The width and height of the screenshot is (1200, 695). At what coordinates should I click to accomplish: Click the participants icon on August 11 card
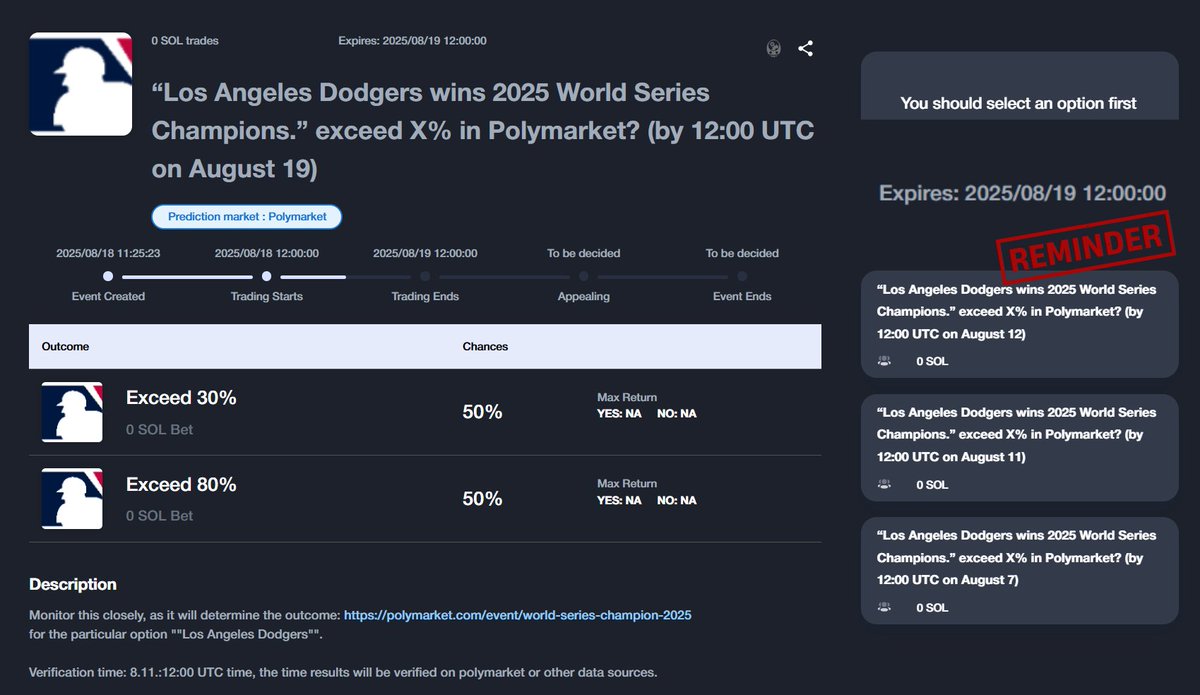pos(884,484)
